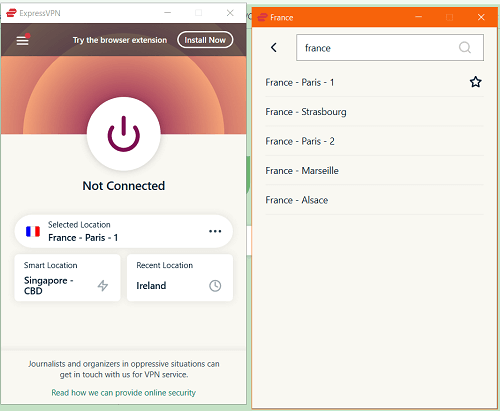The image size is (500, 411).
Task: Connect to Singapore - CBD smart location
Action: [67, 278]
